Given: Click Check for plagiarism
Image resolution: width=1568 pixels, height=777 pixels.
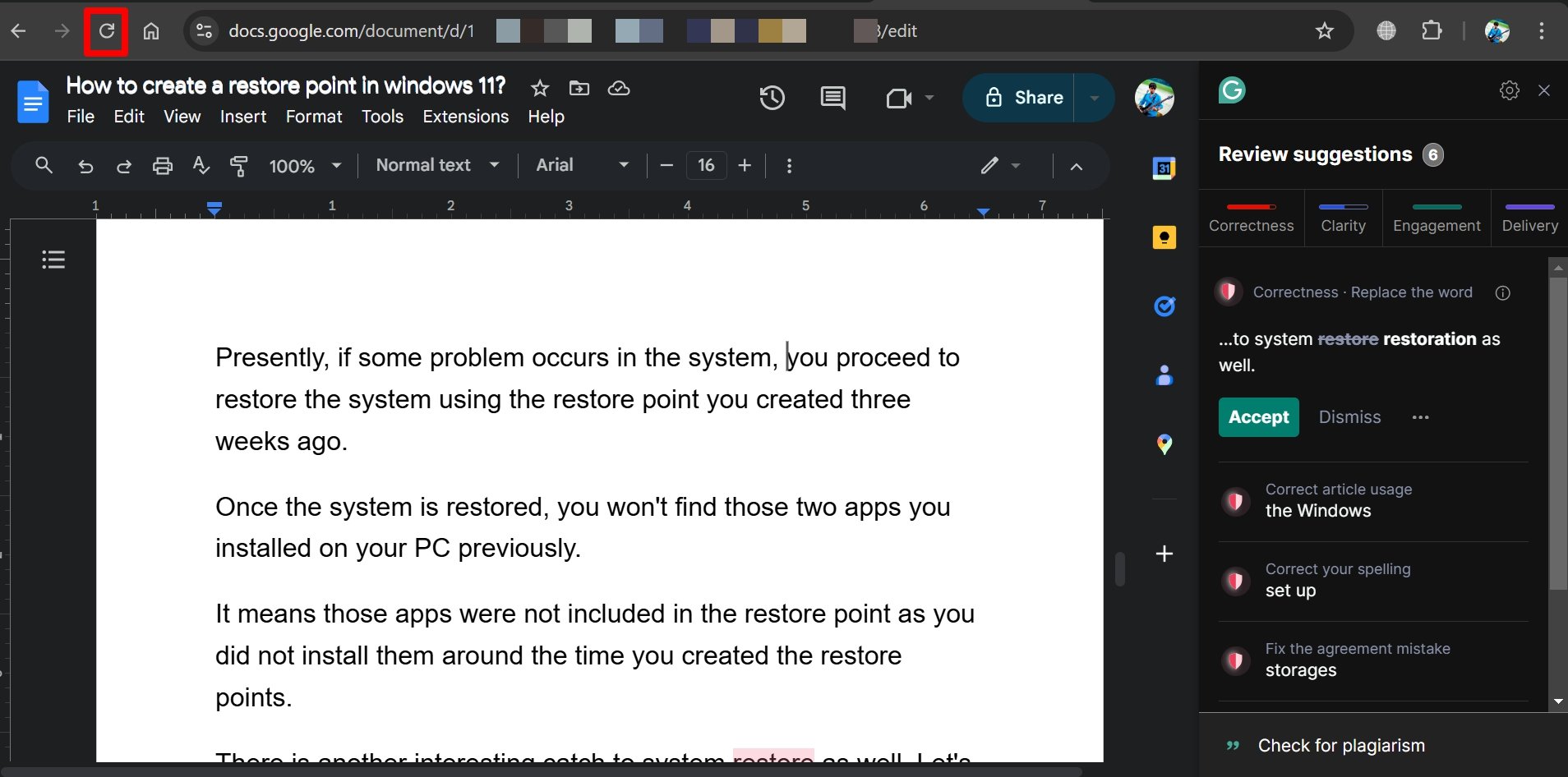Looking at the screenshot, I should (1341, 746).
